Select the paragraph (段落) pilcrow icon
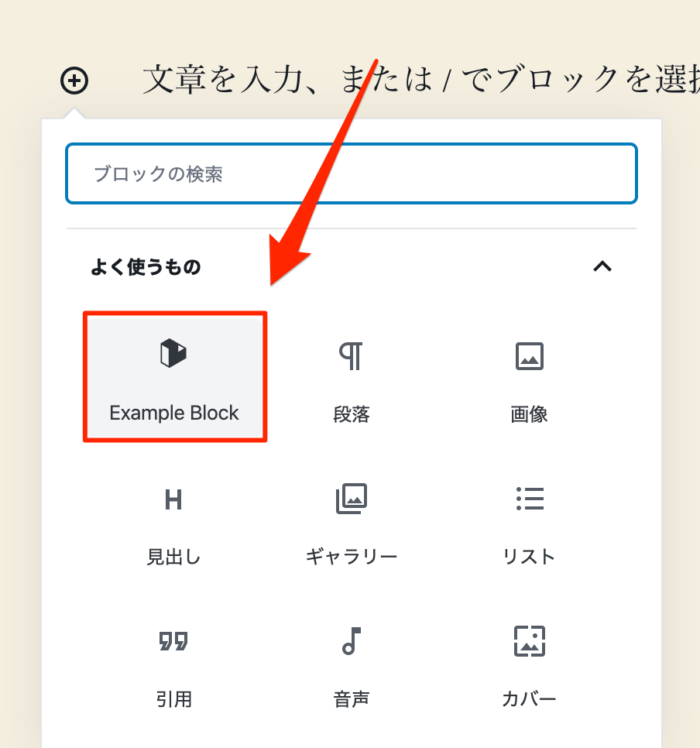 tap(351, 355)
